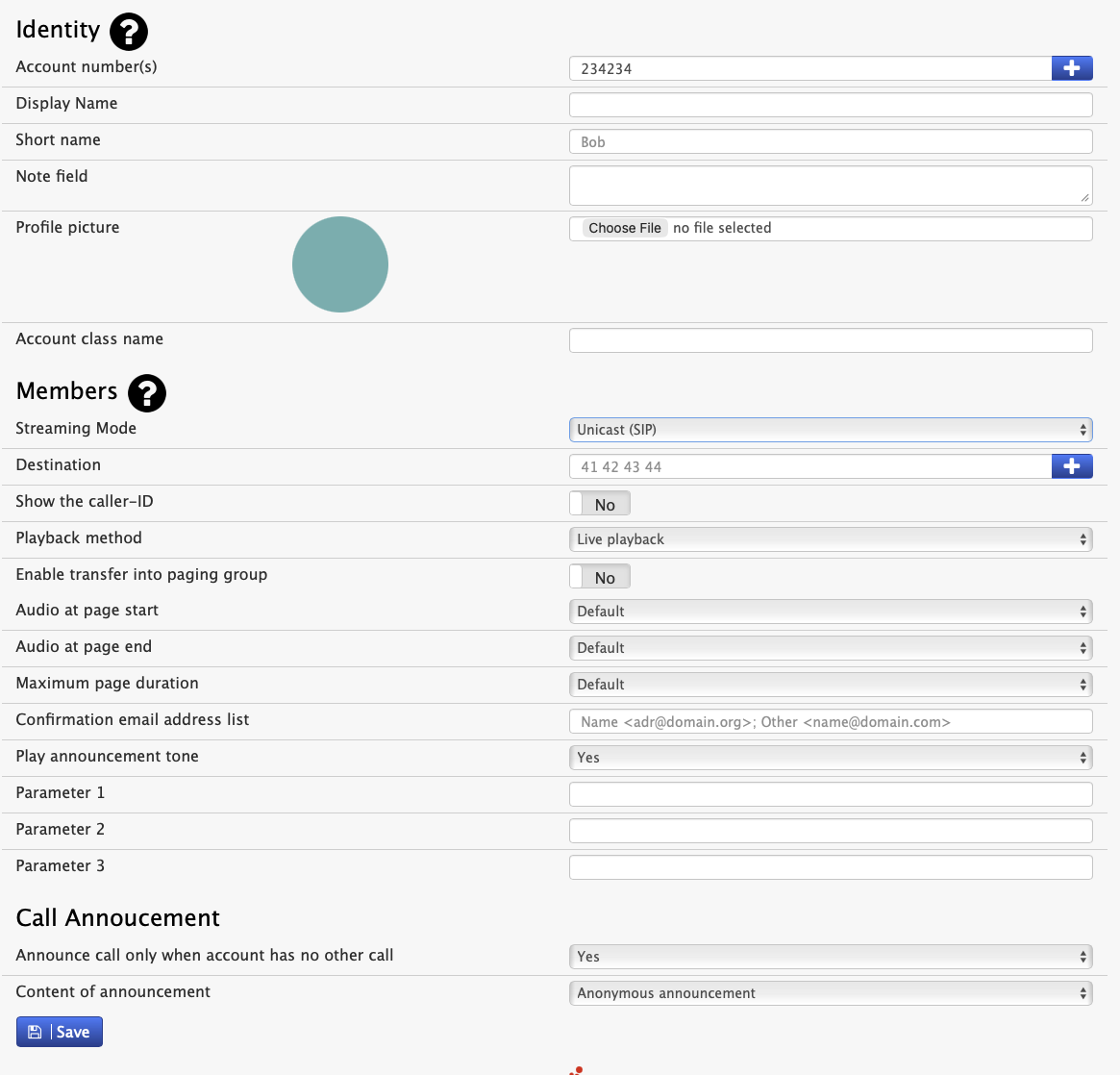Open Announce call only when no other call dropdown
The width and height of the screenshot is (1120, 1075).
(x=831, y=957)
